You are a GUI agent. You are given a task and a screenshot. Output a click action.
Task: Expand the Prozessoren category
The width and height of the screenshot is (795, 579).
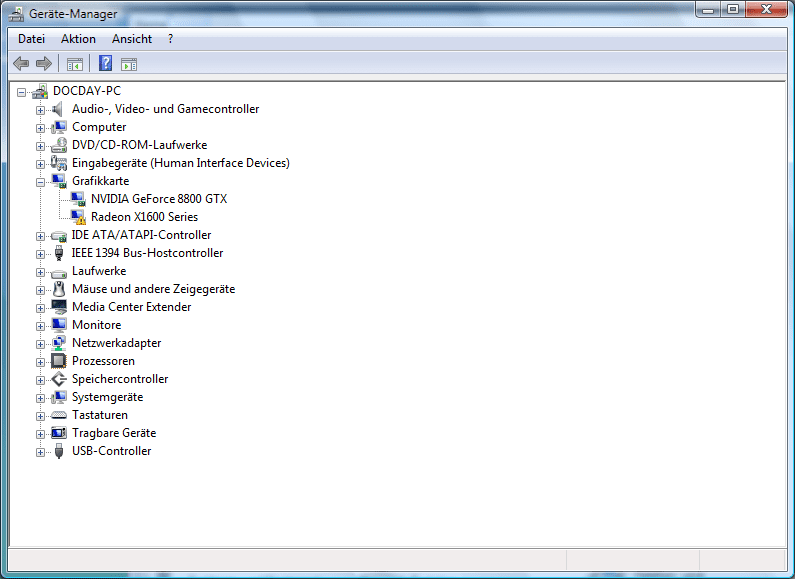40,362
